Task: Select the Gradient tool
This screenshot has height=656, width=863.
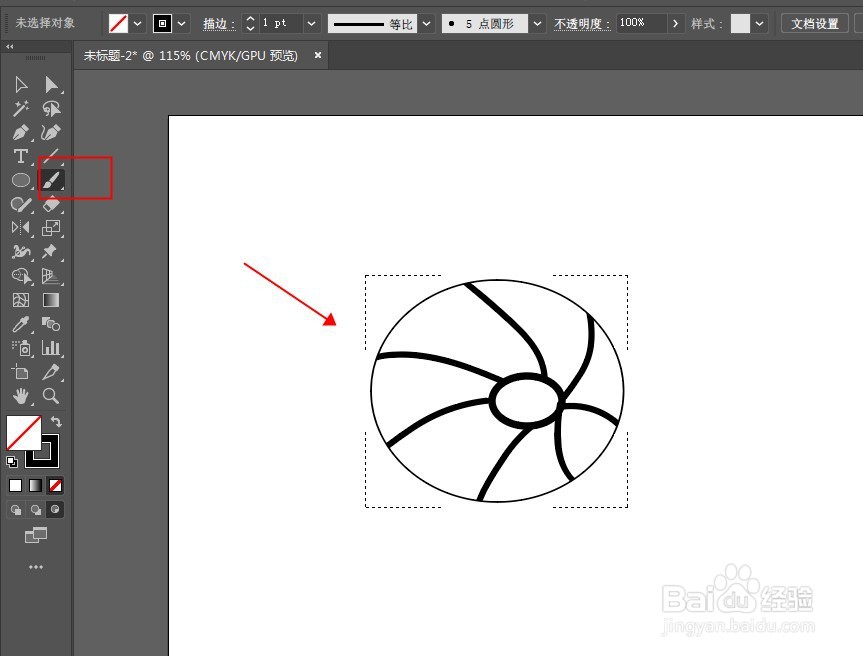Action: click(51, 300)
